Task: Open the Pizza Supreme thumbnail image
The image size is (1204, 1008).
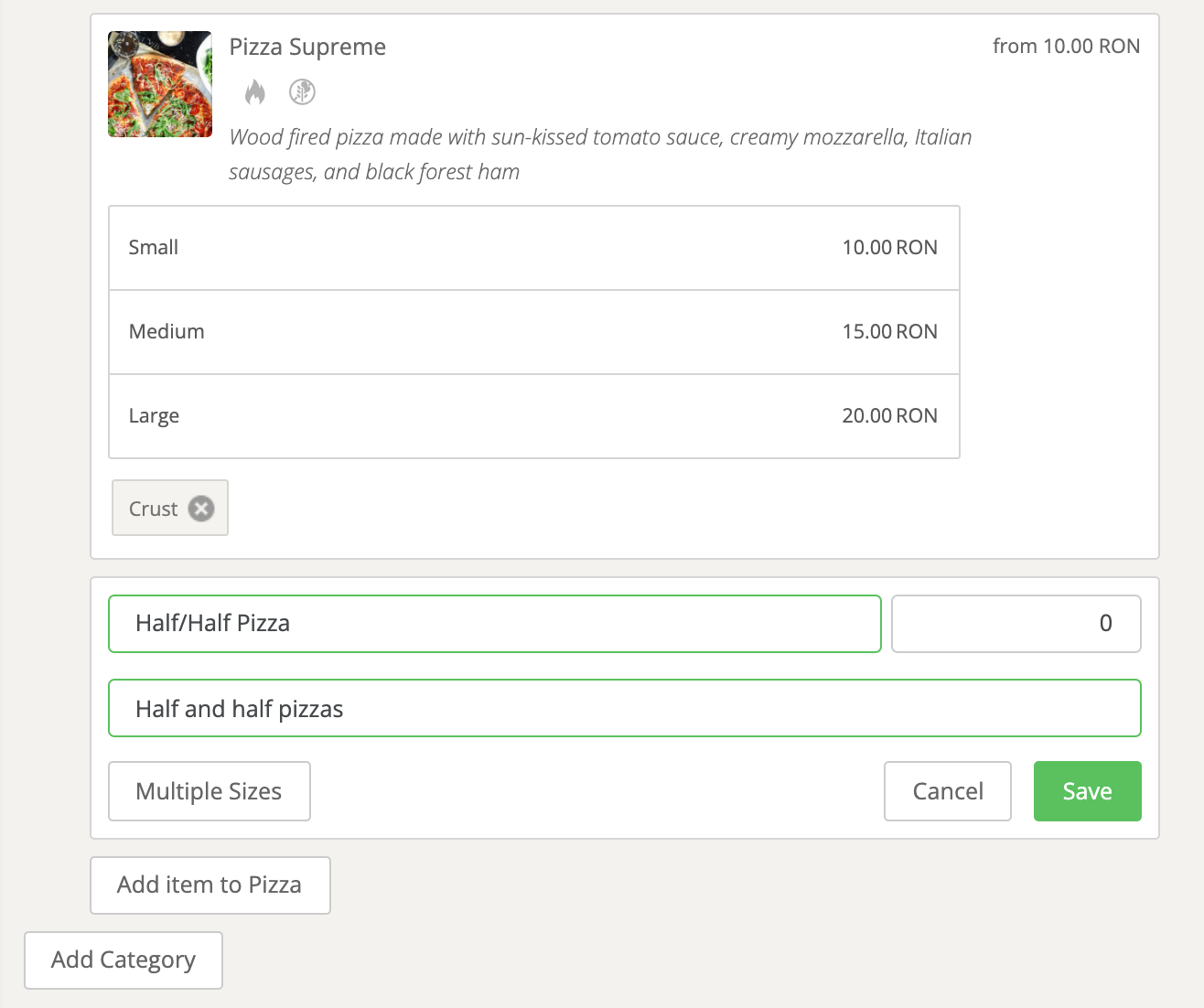Action: (x=160, y=84)
